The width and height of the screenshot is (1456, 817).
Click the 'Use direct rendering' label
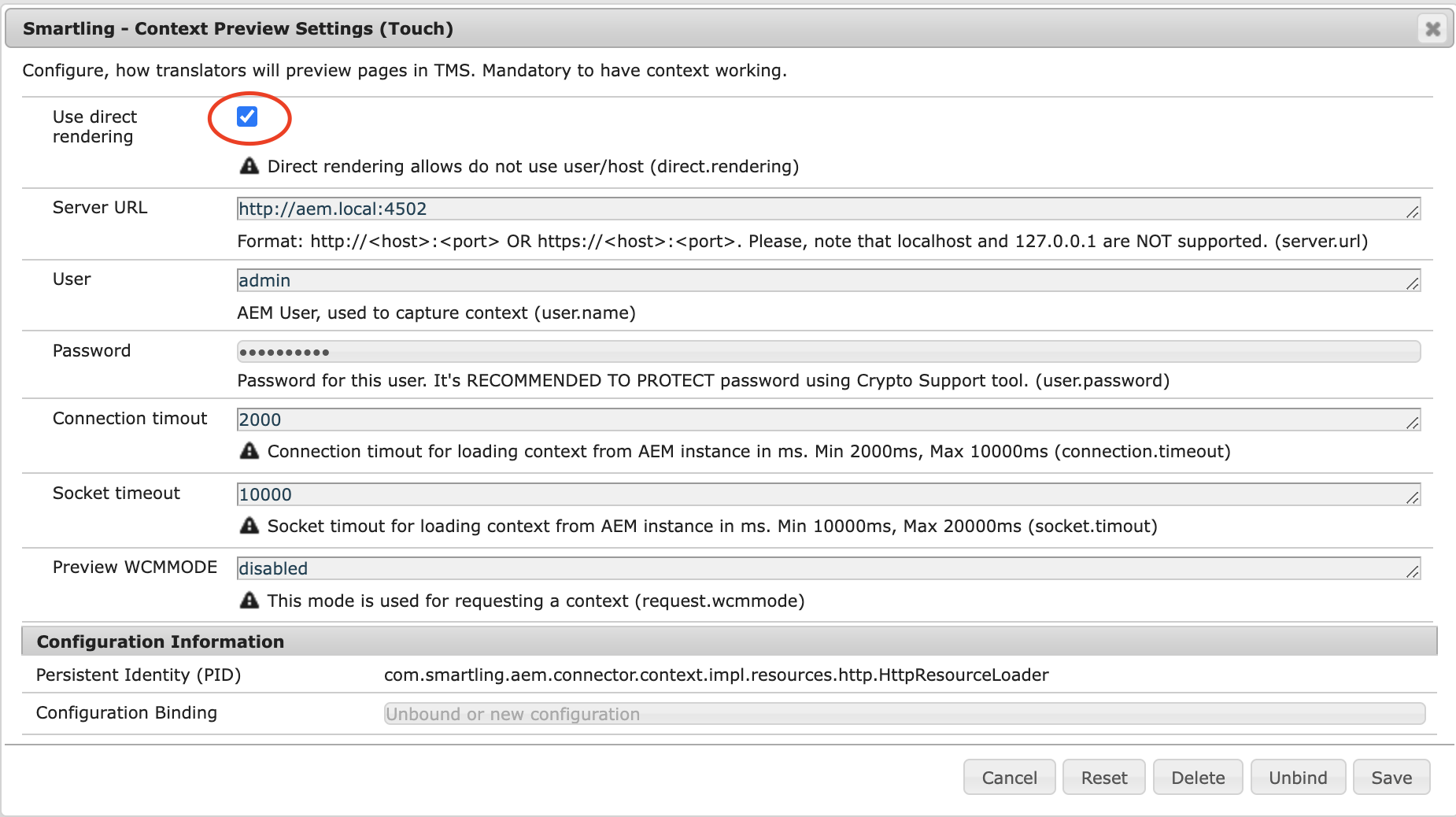(94, 127)
